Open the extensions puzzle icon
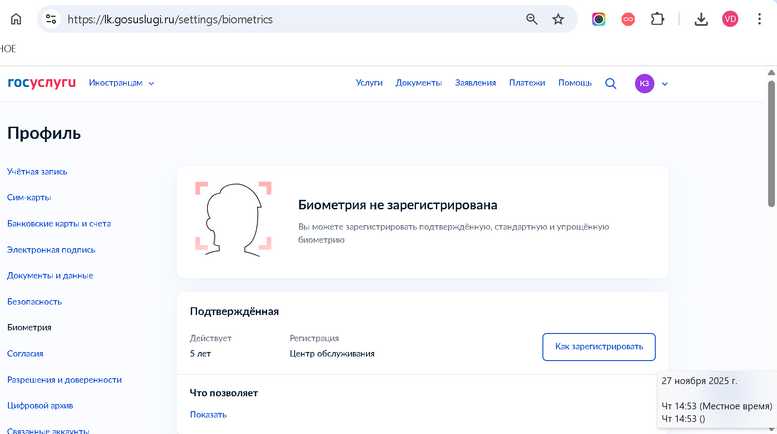This screenshot has height=434, width=777. coord(657,19)
